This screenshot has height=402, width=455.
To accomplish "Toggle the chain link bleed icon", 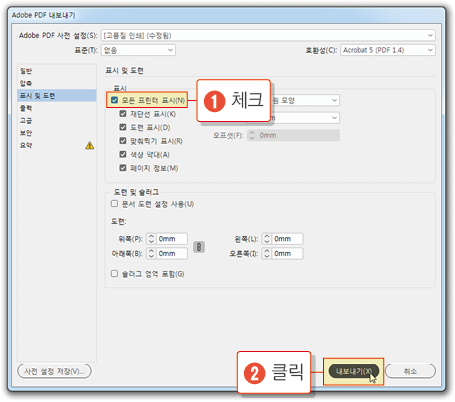I will click(199, 247).
